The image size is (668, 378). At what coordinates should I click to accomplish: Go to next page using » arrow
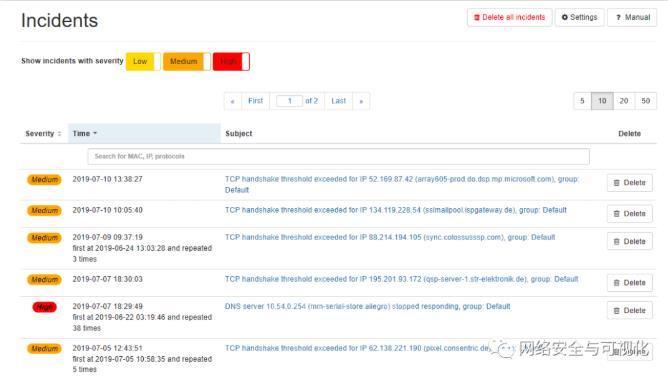point(361,101)
